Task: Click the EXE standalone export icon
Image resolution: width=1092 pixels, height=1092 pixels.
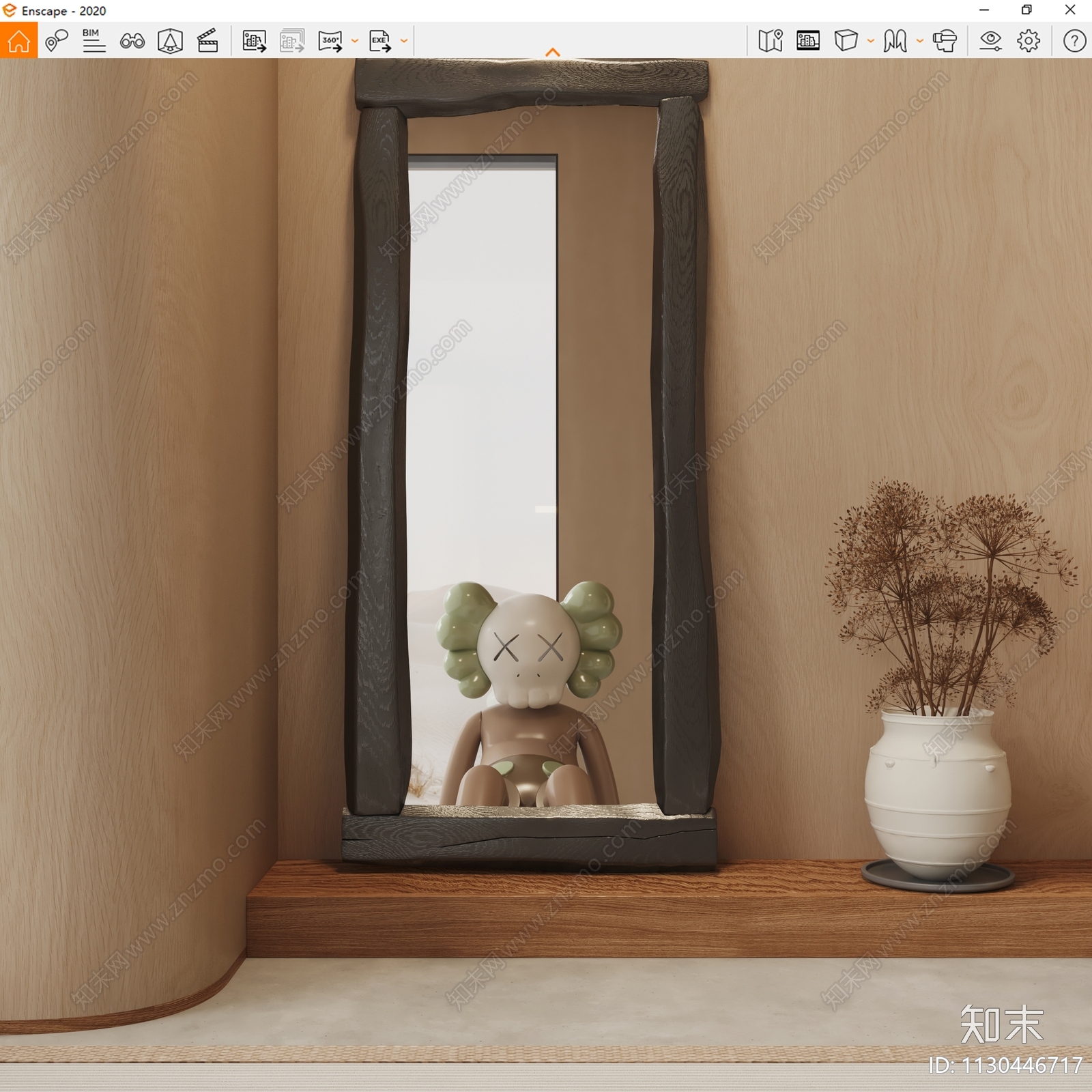Action: [x=380, y=41]
